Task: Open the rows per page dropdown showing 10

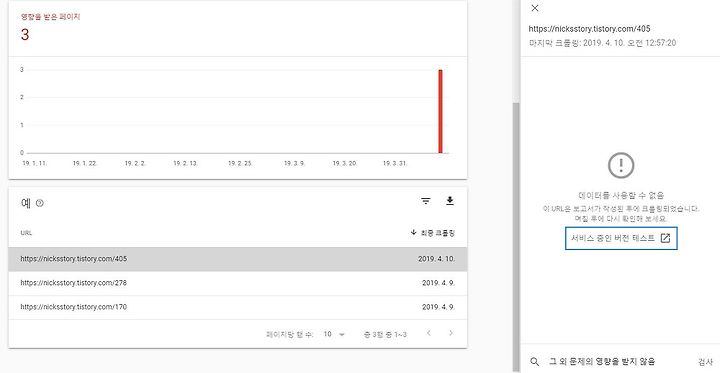Action: tap(334, 334)
